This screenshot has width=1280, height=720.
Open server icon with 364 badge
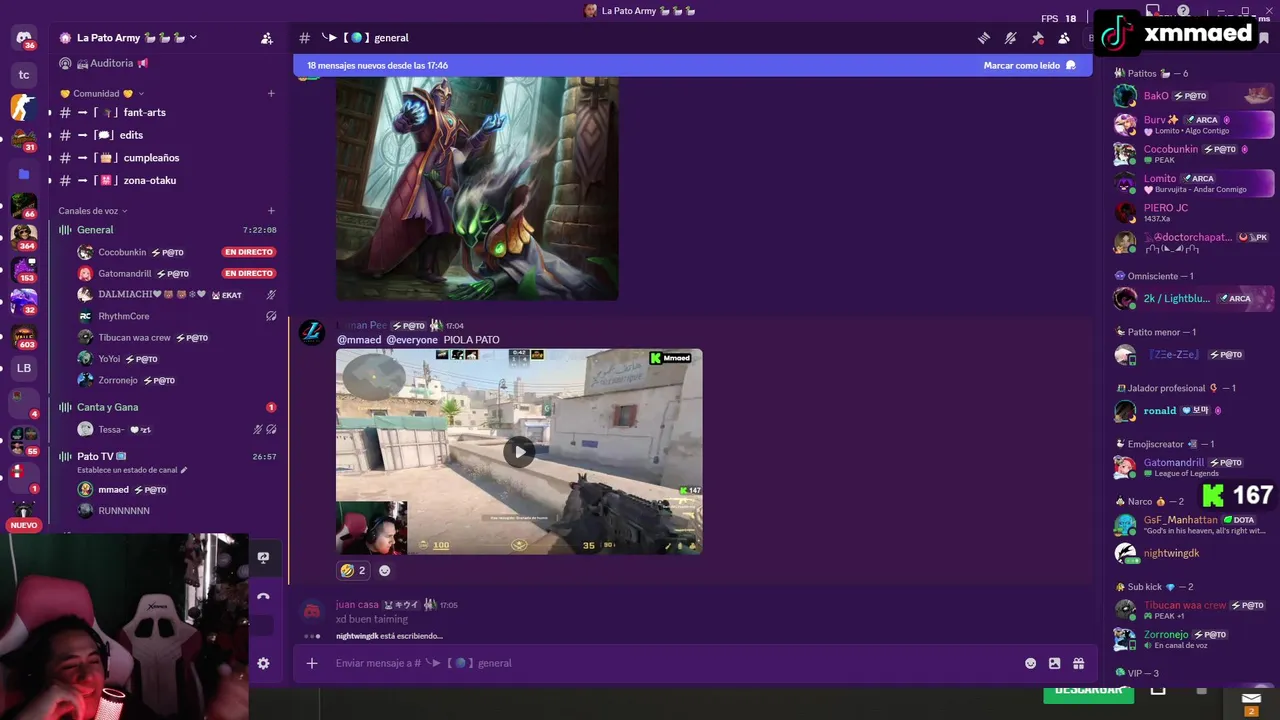click(24, 237)
